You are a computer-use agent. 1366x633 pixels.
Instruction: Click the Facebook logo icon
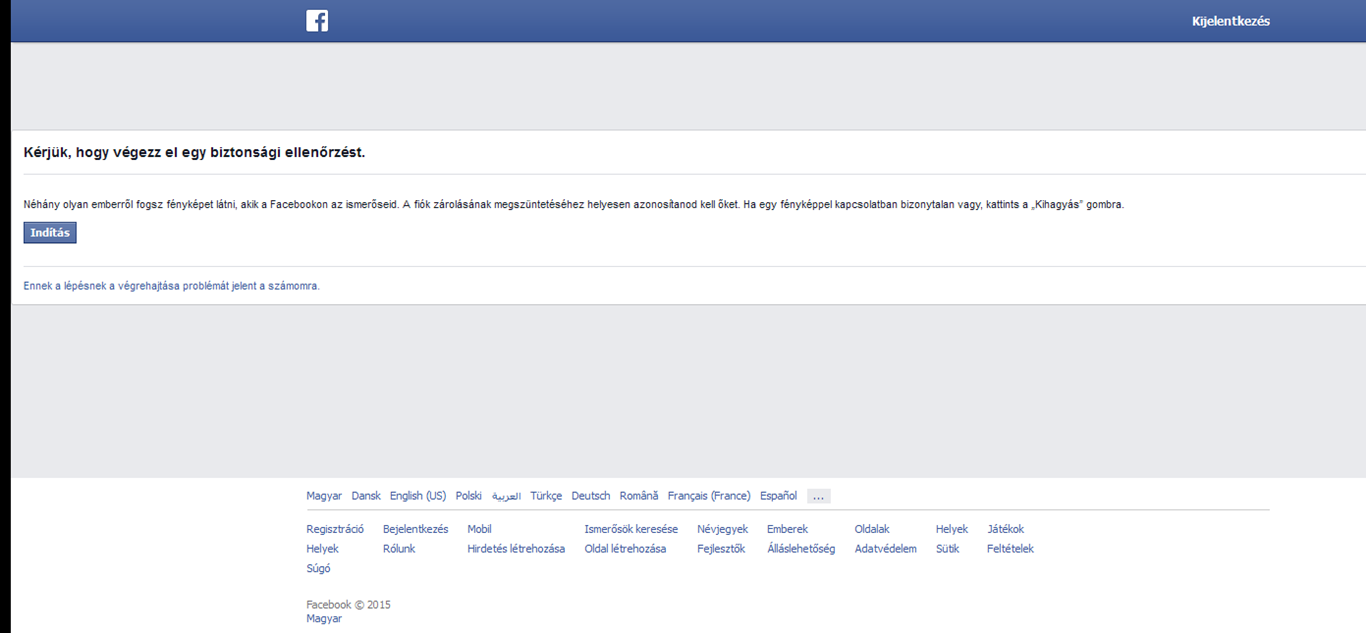(317, 21)
